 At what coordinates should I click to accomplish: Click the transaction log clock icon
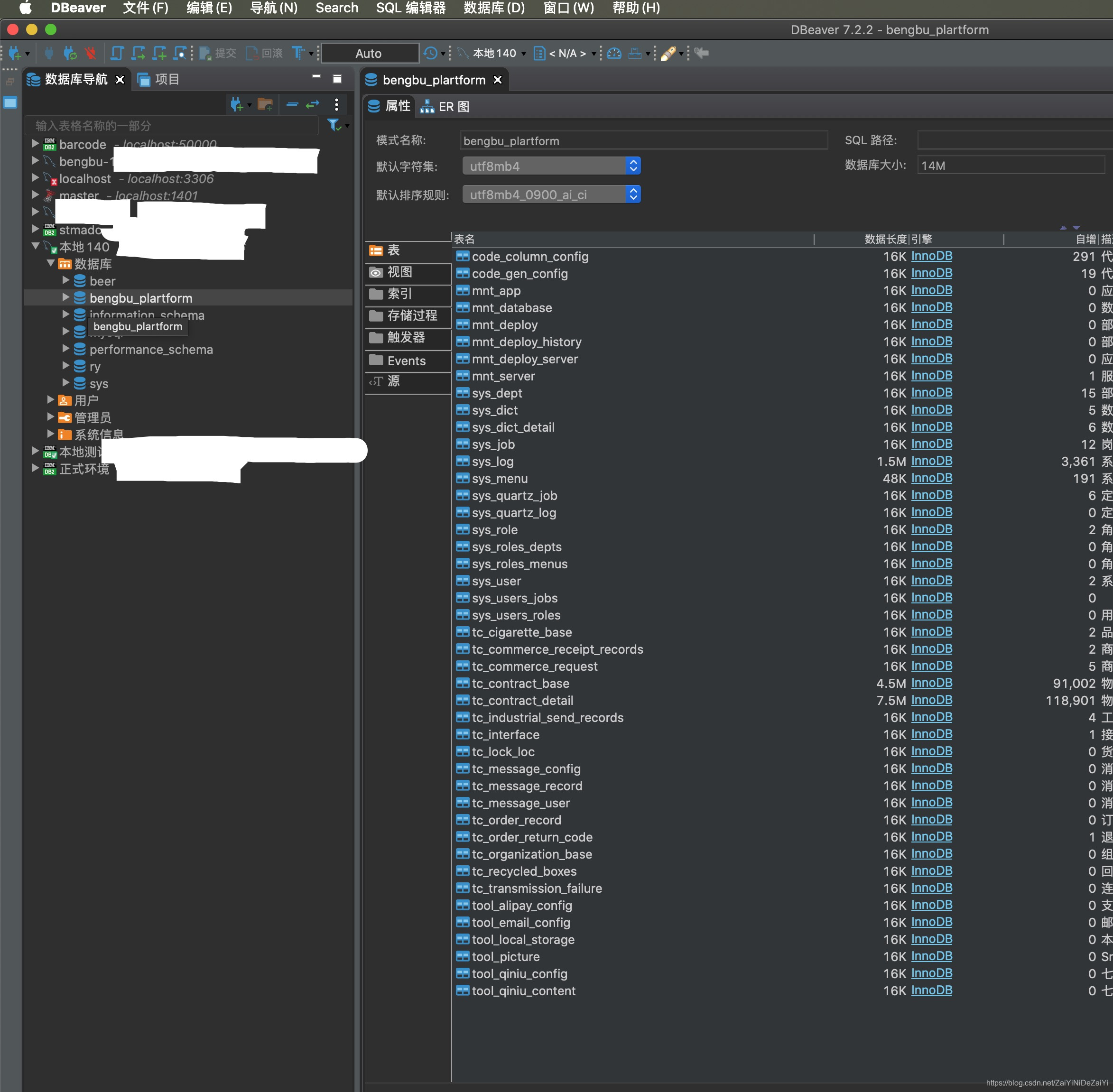point(430,53)
